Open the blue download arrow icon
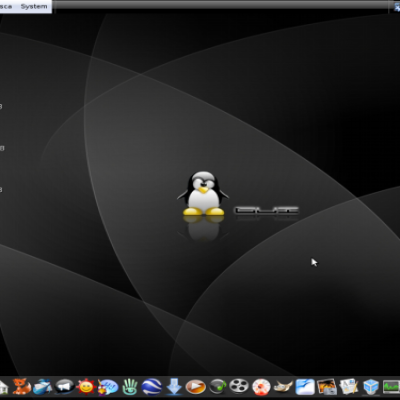Screen dimensions: 400x400 [174, 387]
